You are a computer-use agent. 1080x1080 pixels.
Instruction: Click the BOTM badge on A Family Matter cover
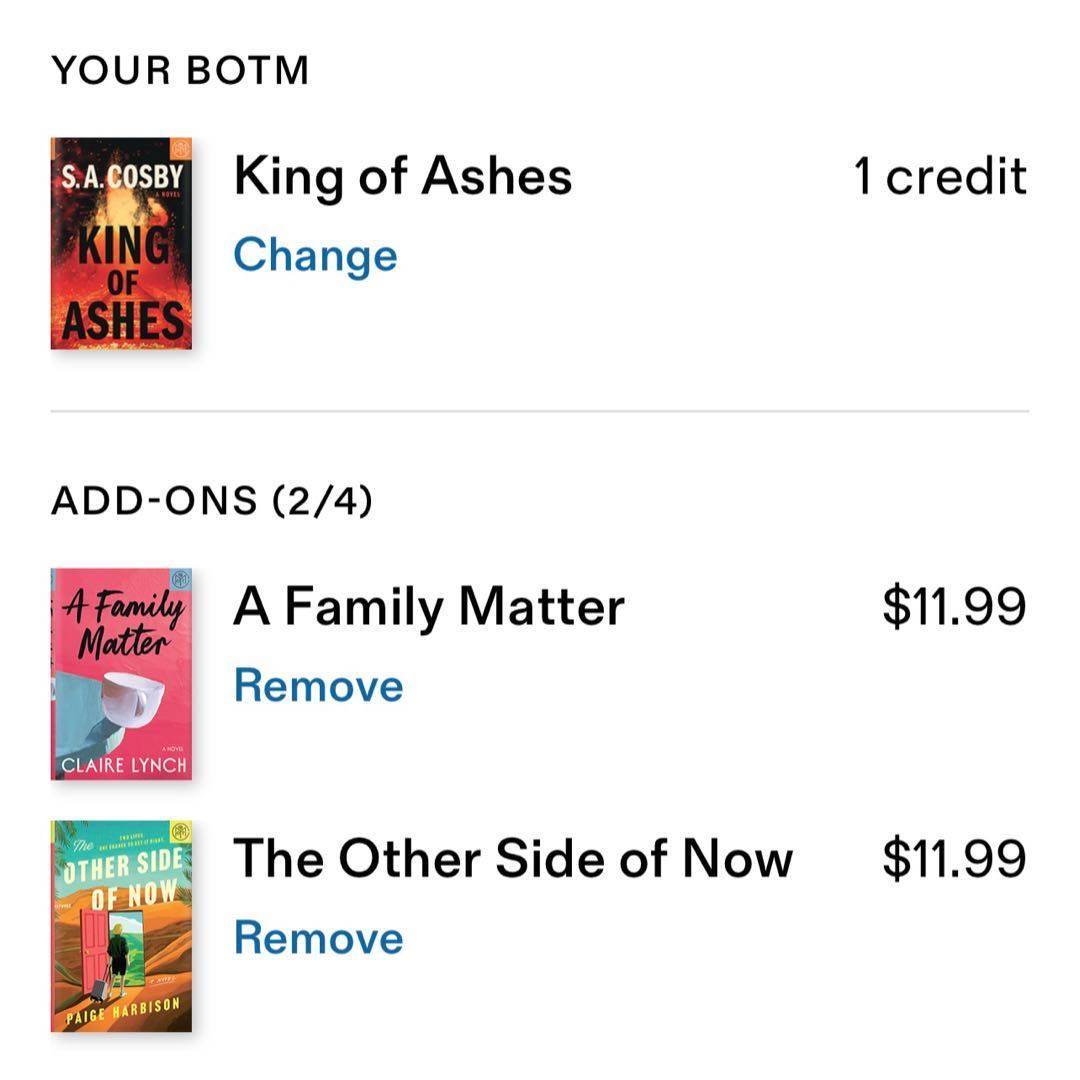click(x=180, y=580)
